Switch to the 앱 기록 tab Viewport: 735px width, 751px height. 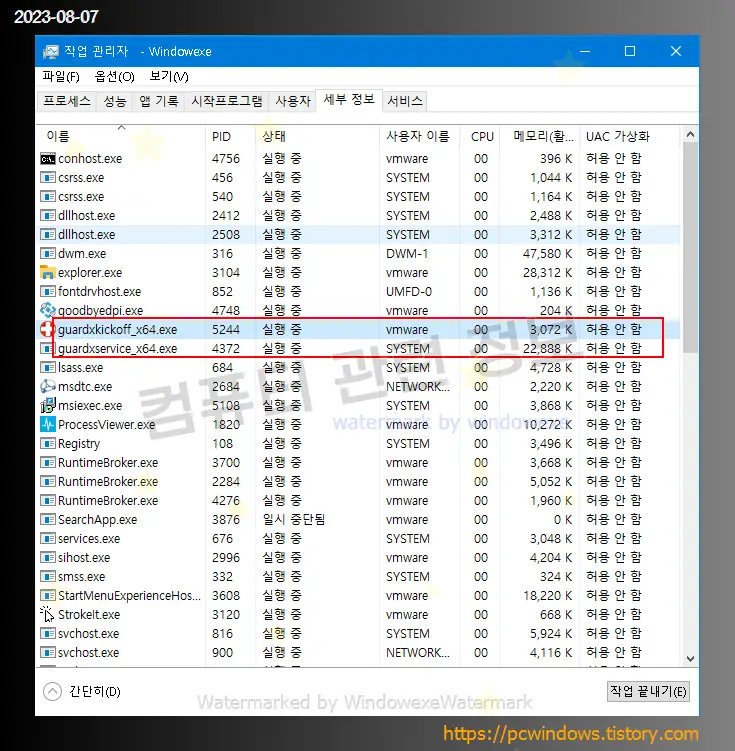(x=158, y=101)
